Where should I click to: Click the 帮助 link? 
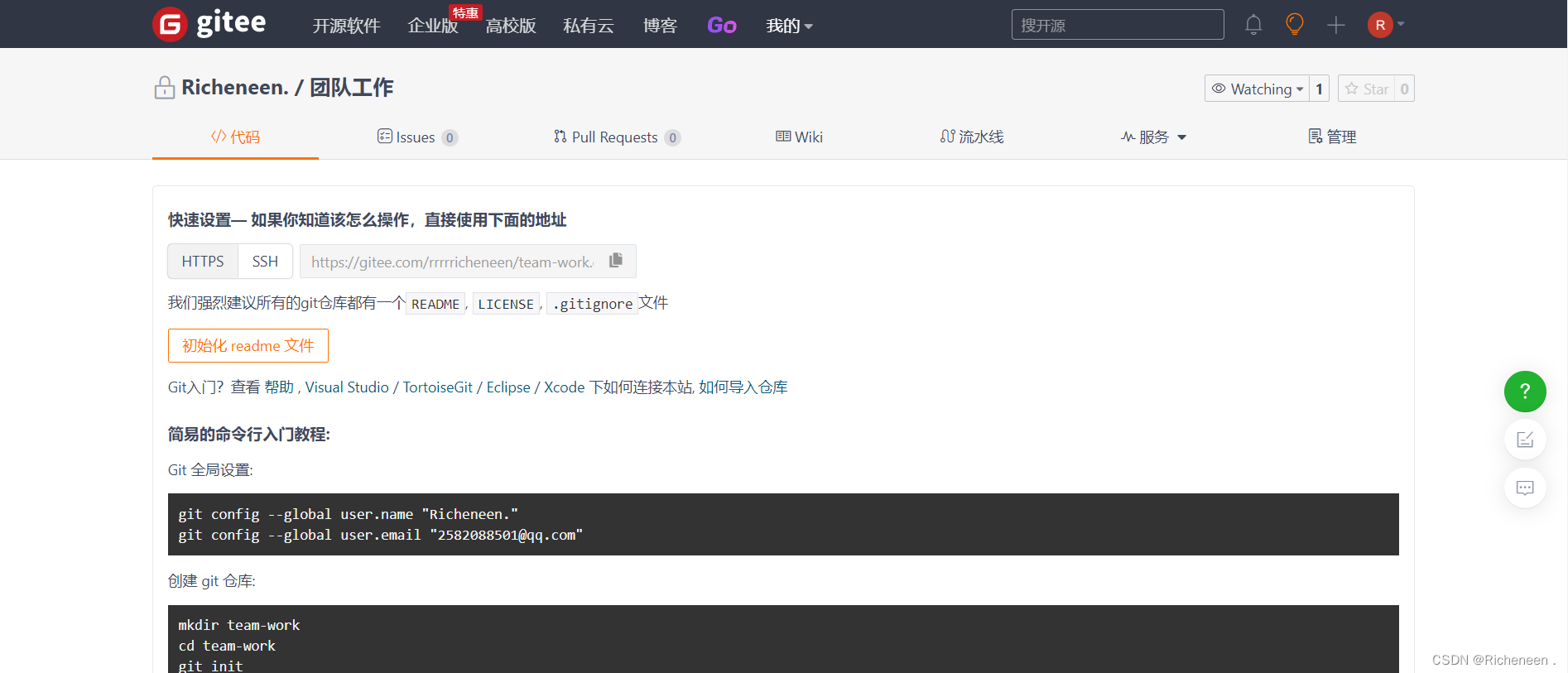click(279, 387)
